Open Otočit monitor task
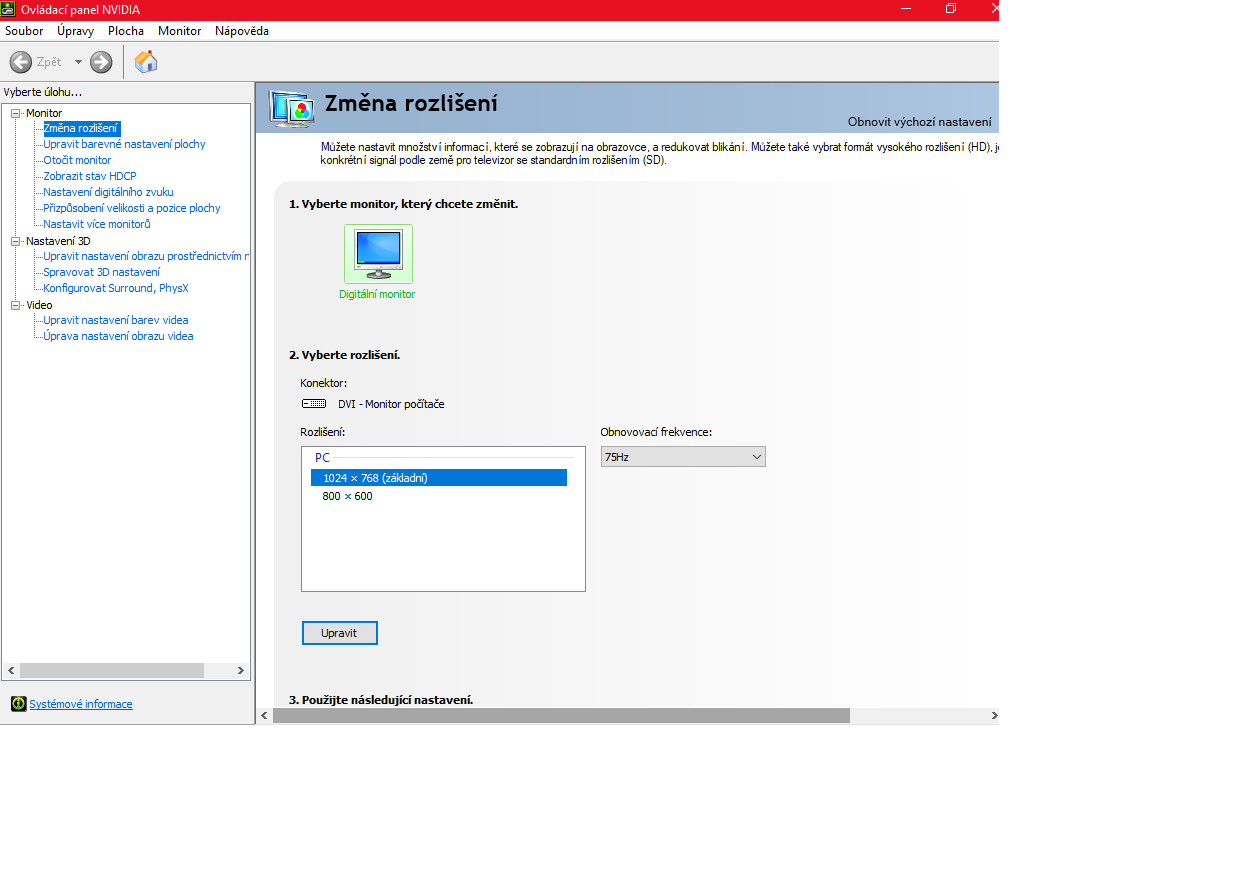Viewport: 1259px width, 869px height. point(77,160)
